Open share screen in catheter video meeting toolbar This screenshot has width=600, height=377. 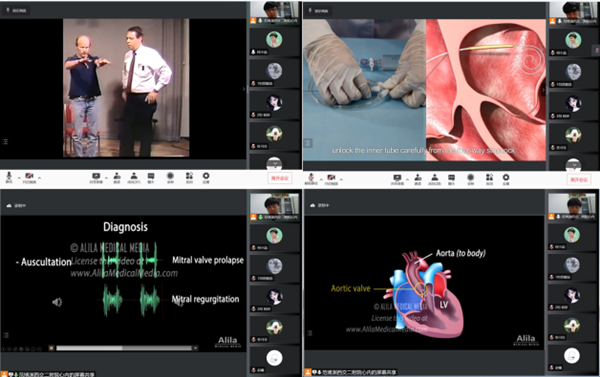coord(397,179)
